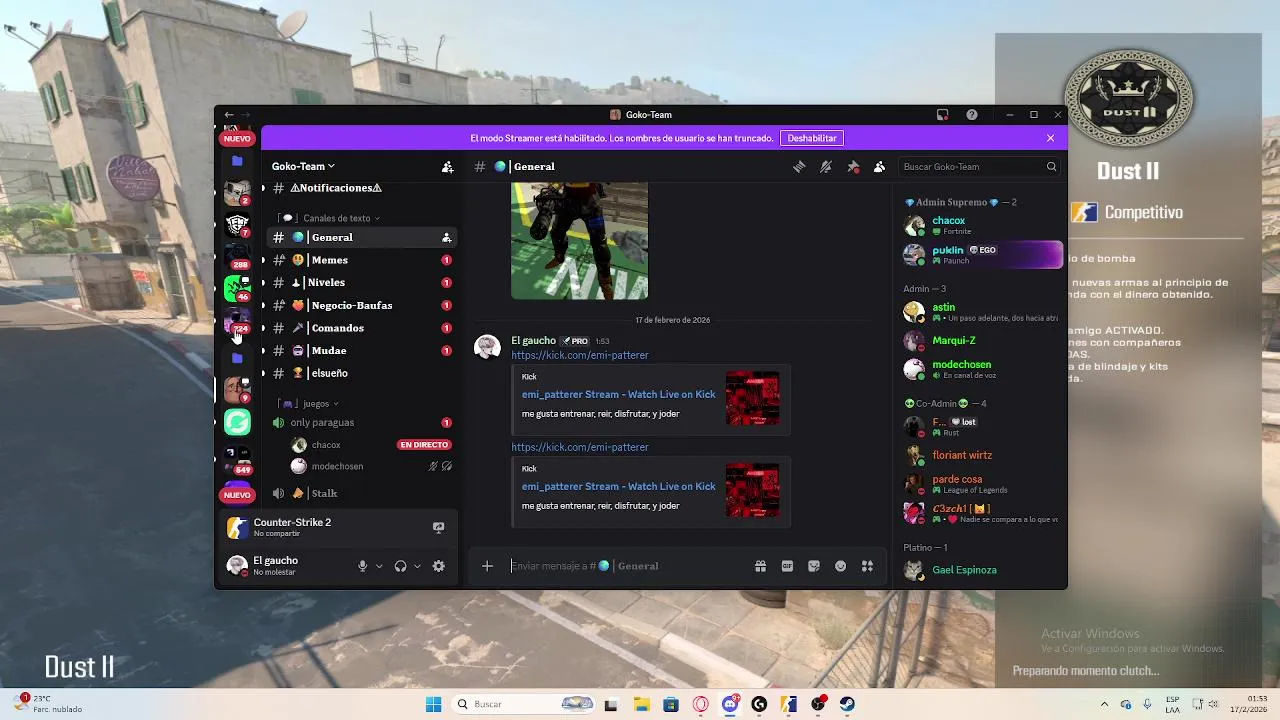Screen dimensions: 1280x720
Task: Join the only paraguas voice channel
Action: point(361,423)
